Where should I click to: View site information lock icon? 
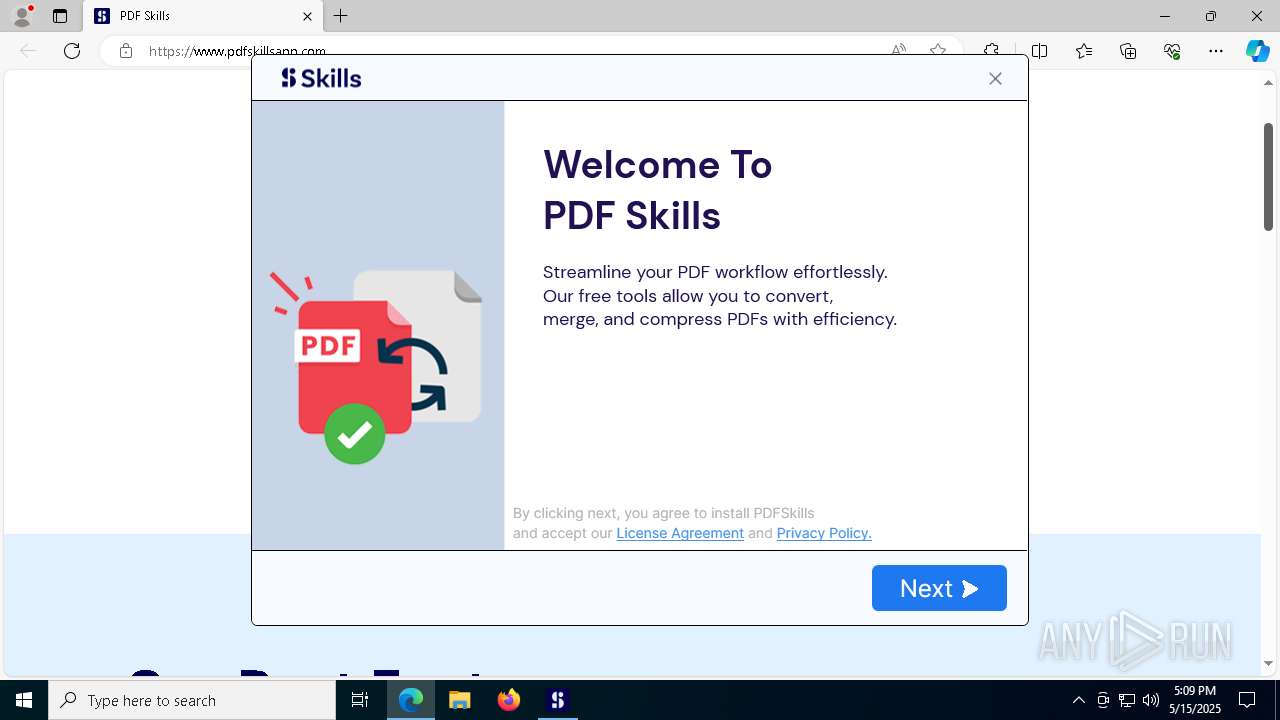click(x=126, y=50)
